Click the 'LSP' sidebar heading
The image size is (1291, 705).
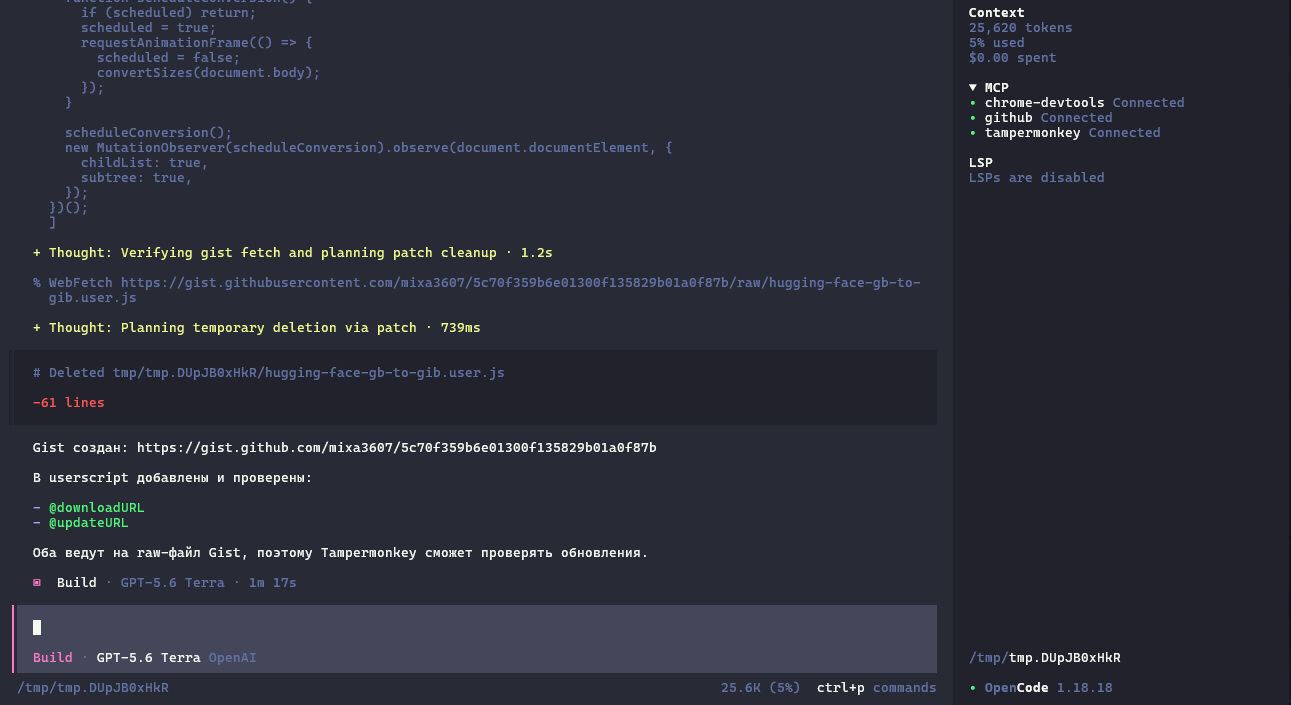click(x=981, y=163)
